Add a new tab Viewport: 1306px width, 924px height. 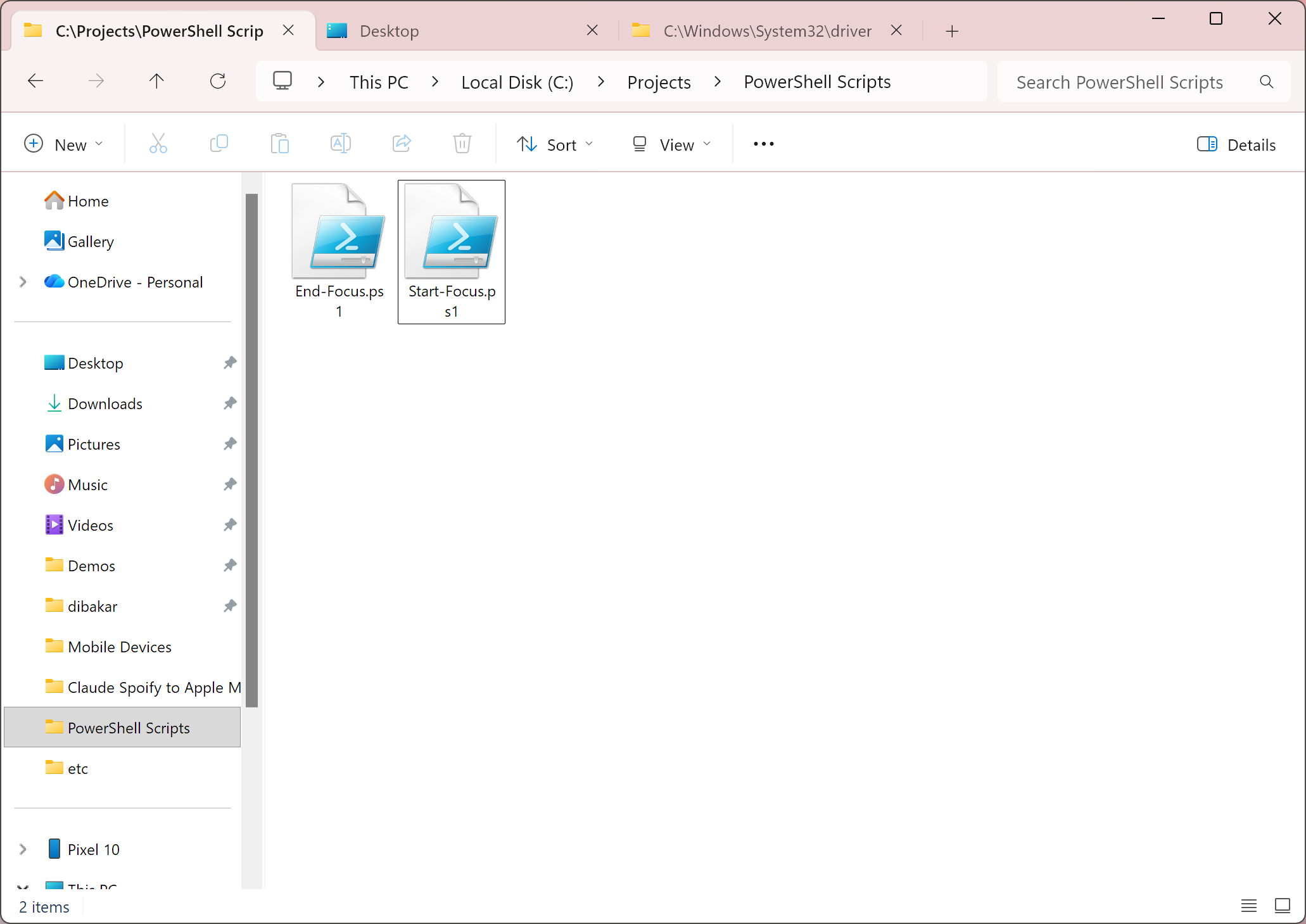tap(952, 31)
